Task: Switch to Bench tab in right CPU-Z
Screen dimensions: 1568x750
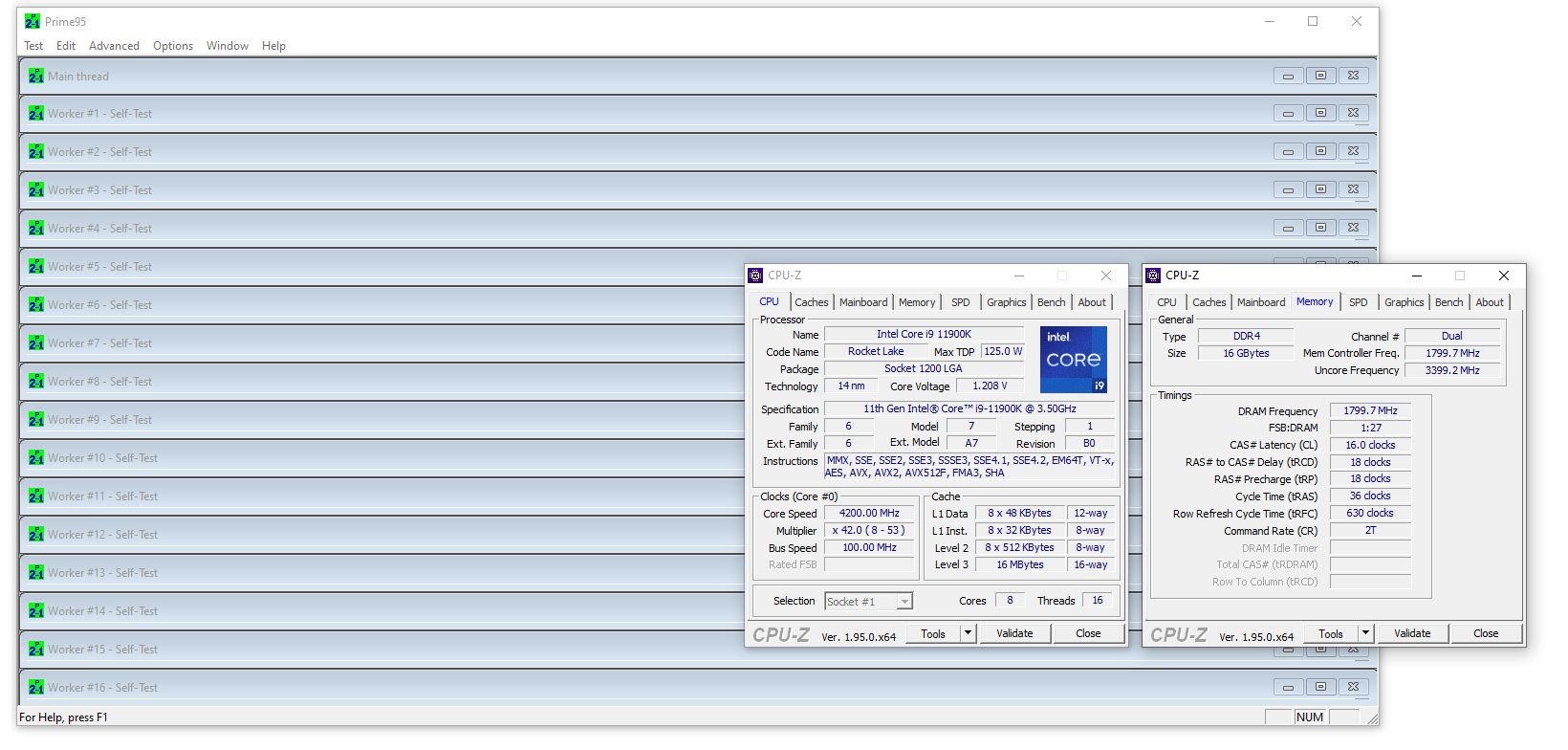Action: click(1449, 302)
